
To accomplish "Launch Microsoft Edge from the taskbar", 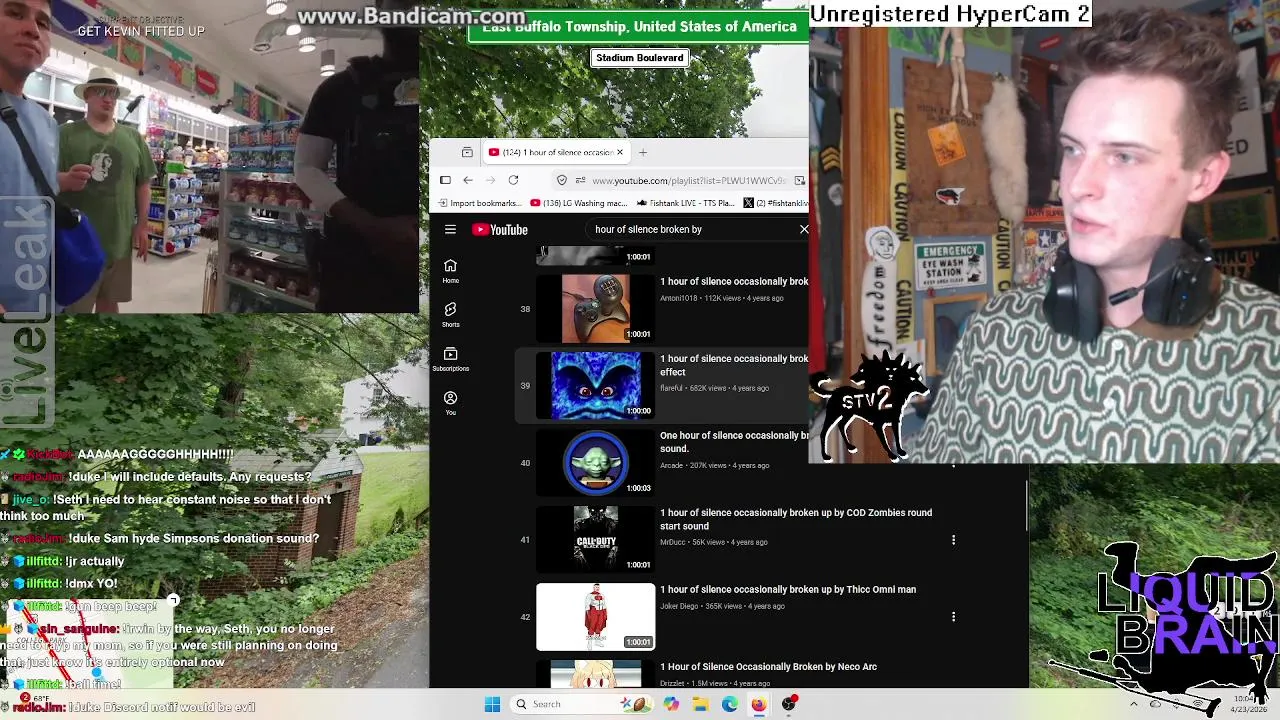I will tap(730, 704).
